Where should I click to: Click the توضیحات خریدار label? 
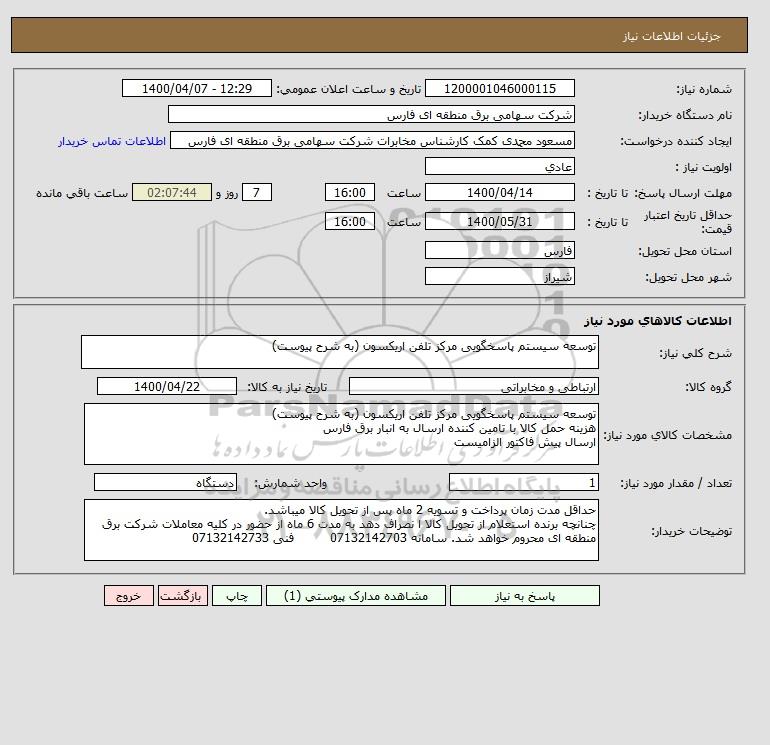pyautogui.click(x=691, y=531)
